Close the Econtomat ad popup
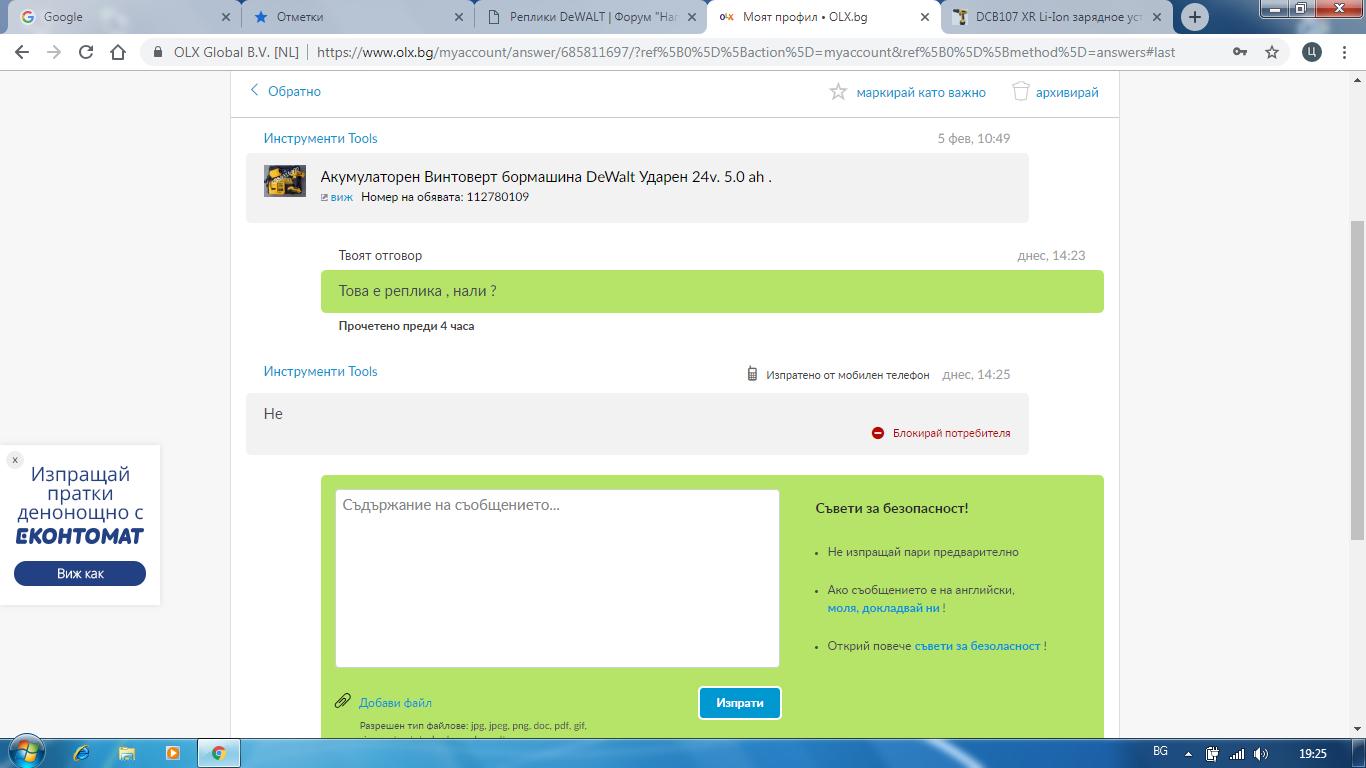This screenshot has width=1366, height=768. [x=15, y=460]
